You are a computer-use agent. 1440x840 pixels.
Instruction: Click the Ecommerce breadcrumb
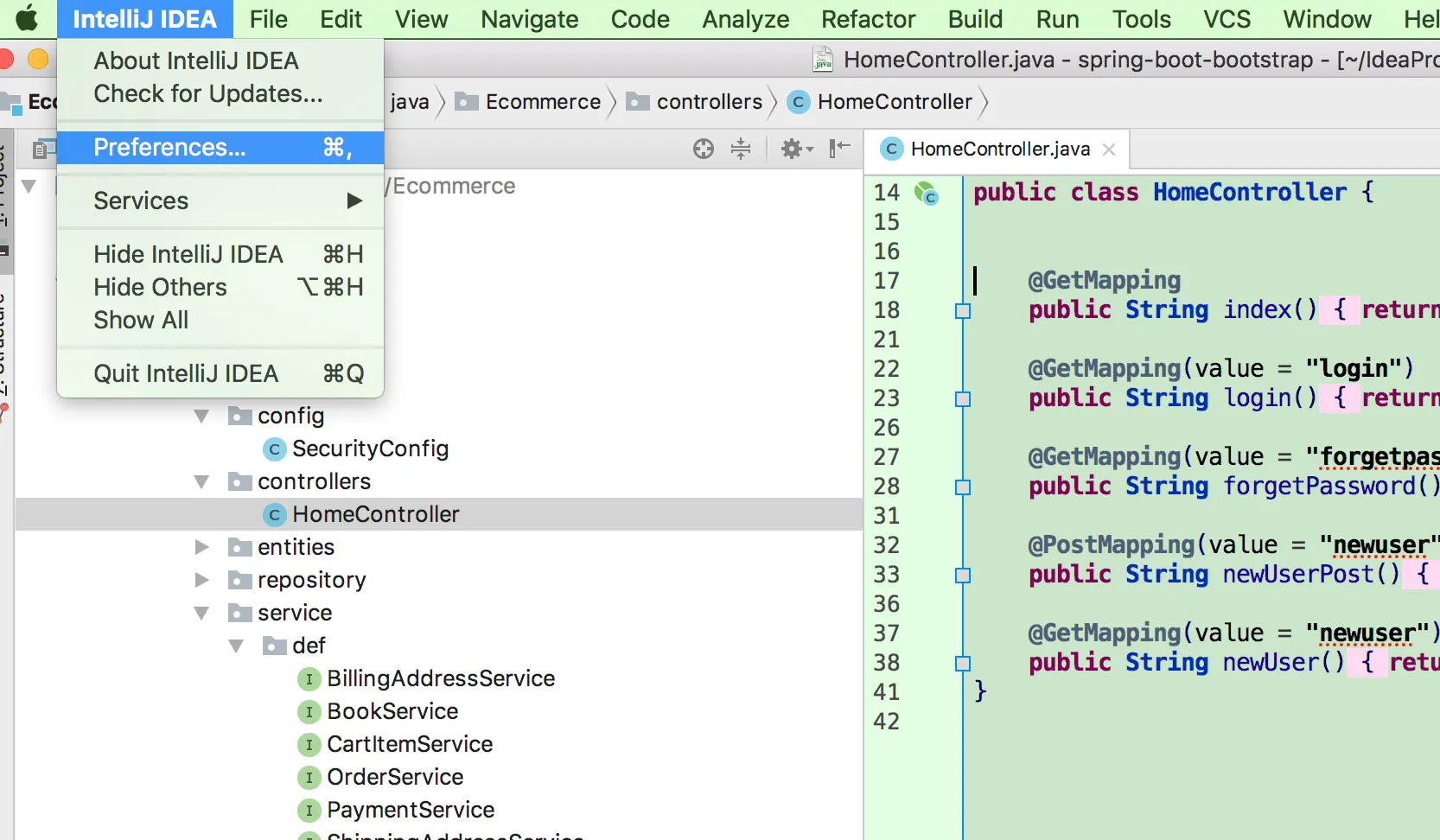[543, 102]
